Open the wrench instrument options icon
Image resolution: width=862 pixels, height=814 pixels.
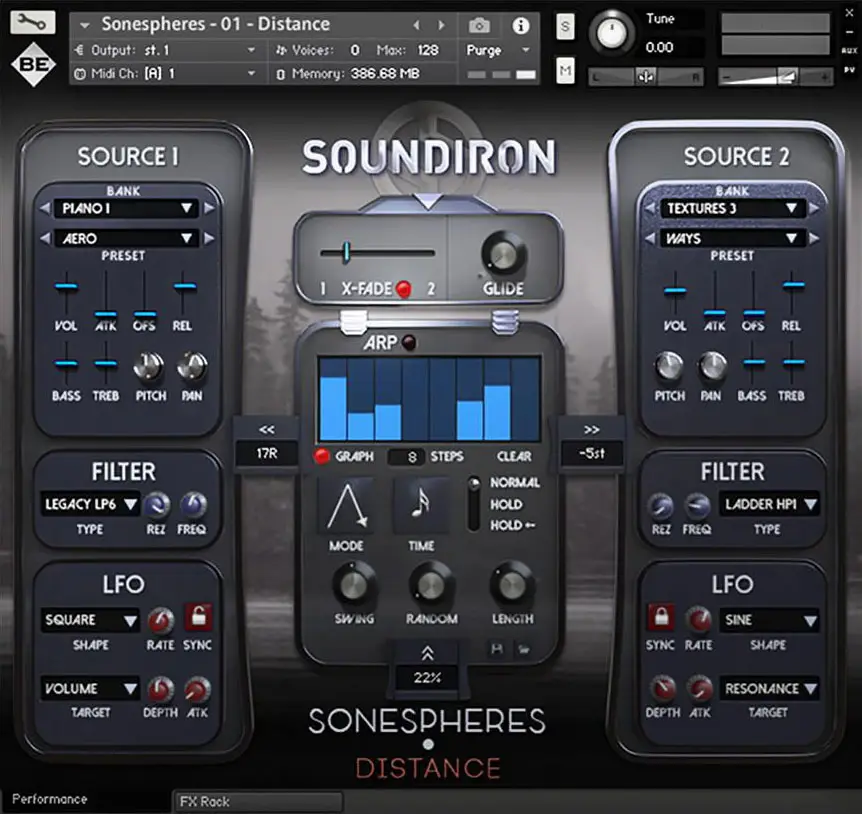tap(32, 23)
